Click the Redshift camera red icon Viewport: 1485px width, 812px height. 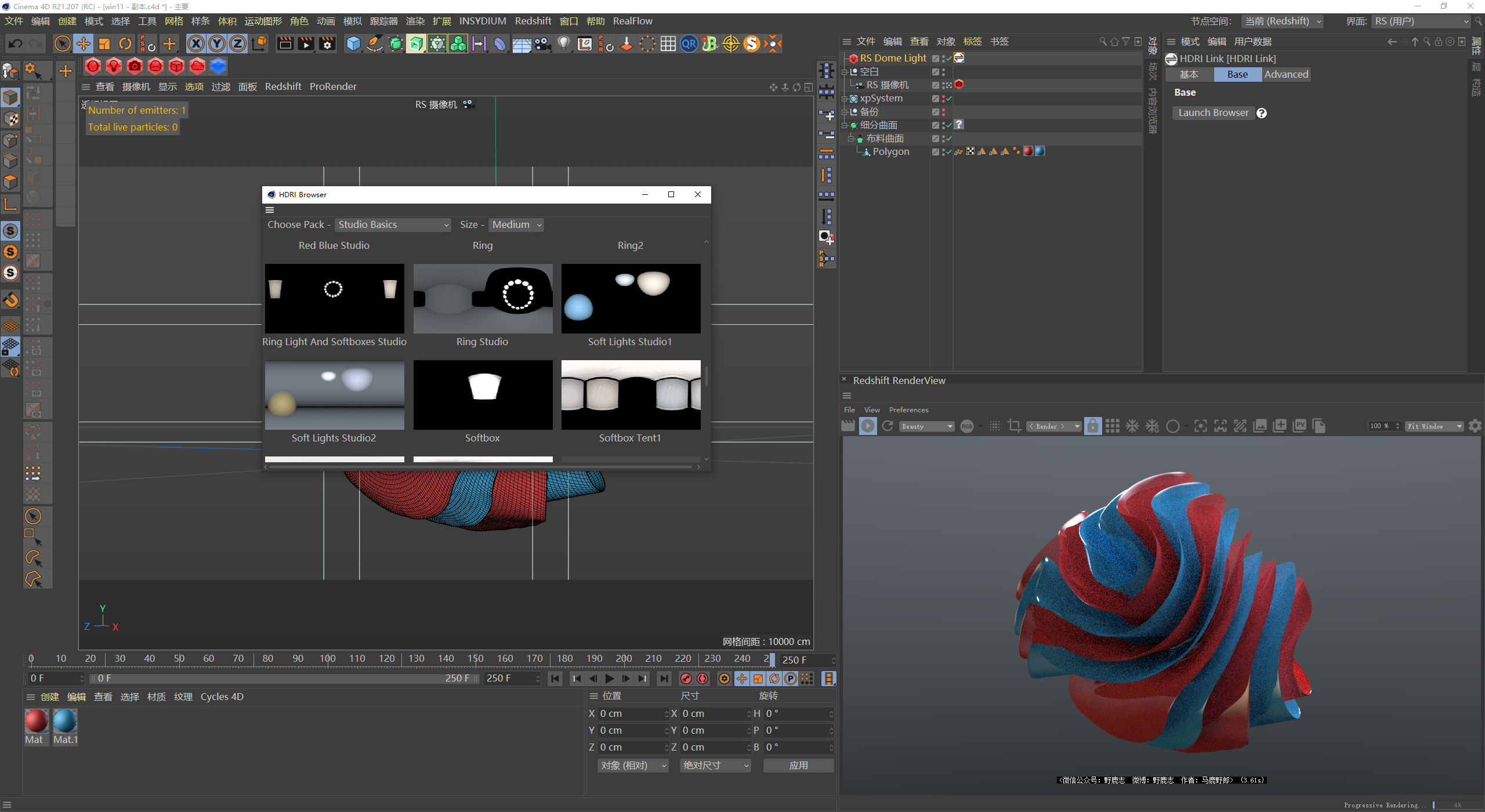tap(135, 67)
